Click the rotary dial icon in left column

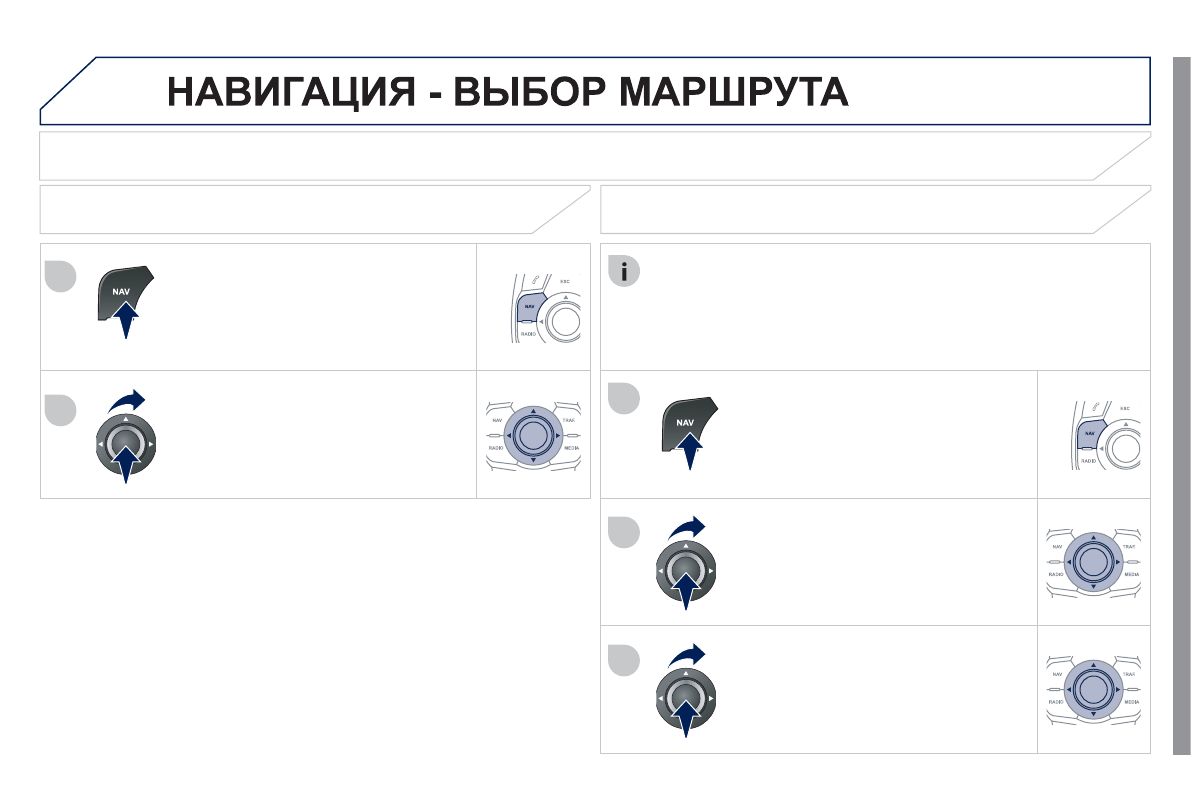[x=125, y=441]
